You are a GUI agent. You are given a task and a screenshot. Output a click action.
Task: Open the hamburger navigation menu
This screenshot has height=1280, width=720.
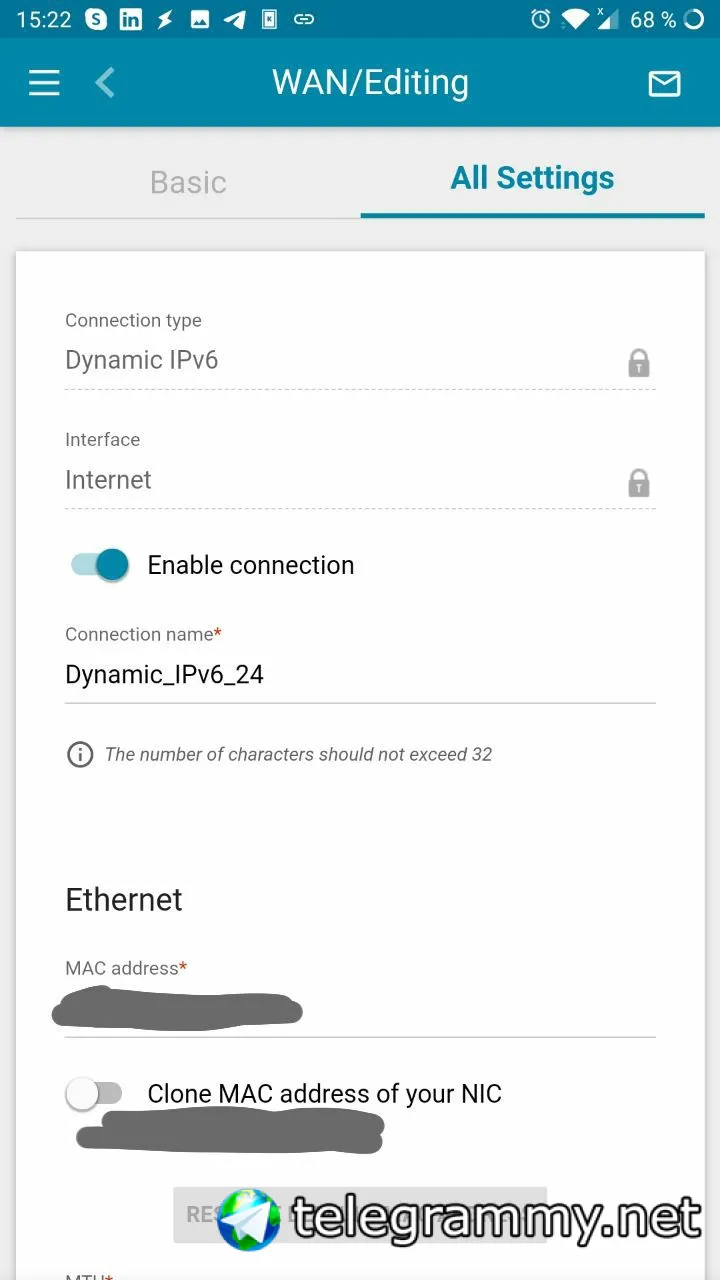point(44,82)
